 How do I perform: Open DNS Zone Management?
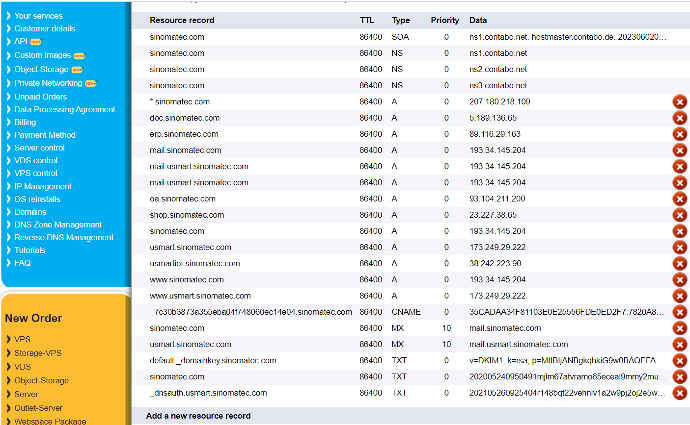[x=58, y=224]
